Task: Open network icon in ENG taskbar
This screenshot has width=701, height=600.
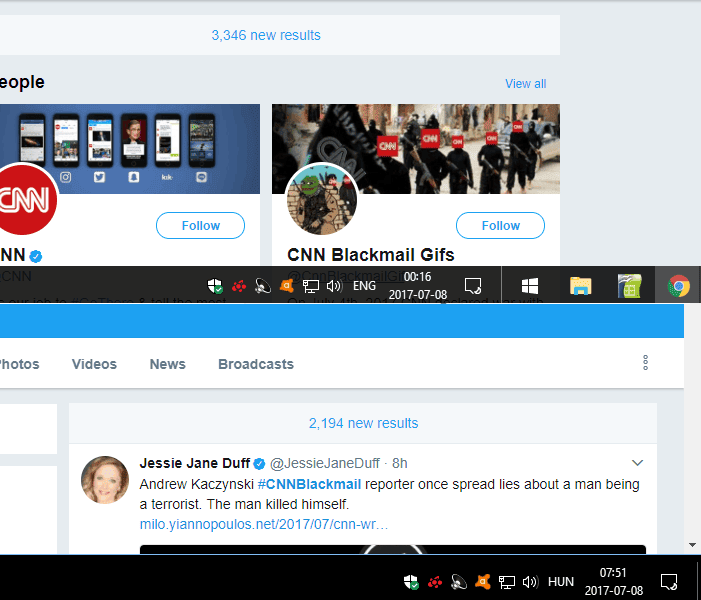Action: 311,286
